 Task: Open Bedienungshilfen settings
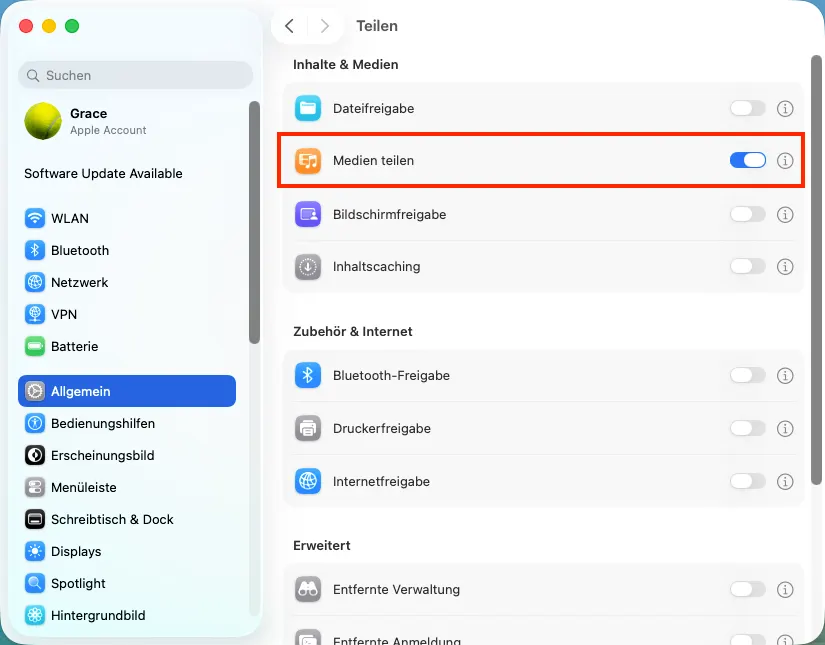[x=126, y=424]
